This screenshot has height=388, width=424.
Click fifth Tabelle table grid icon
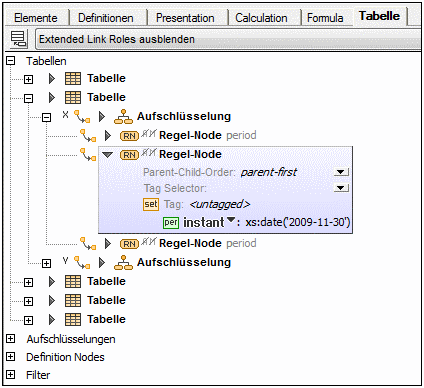(x=73, y=319)
